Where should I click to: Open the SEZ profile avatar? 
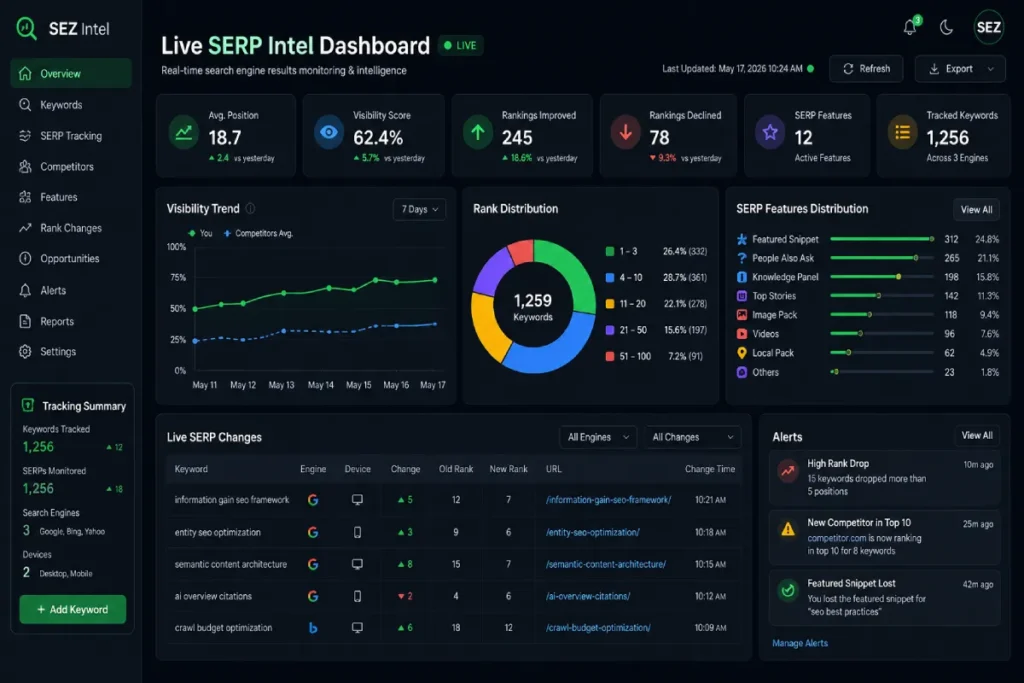tap(988, 27)
